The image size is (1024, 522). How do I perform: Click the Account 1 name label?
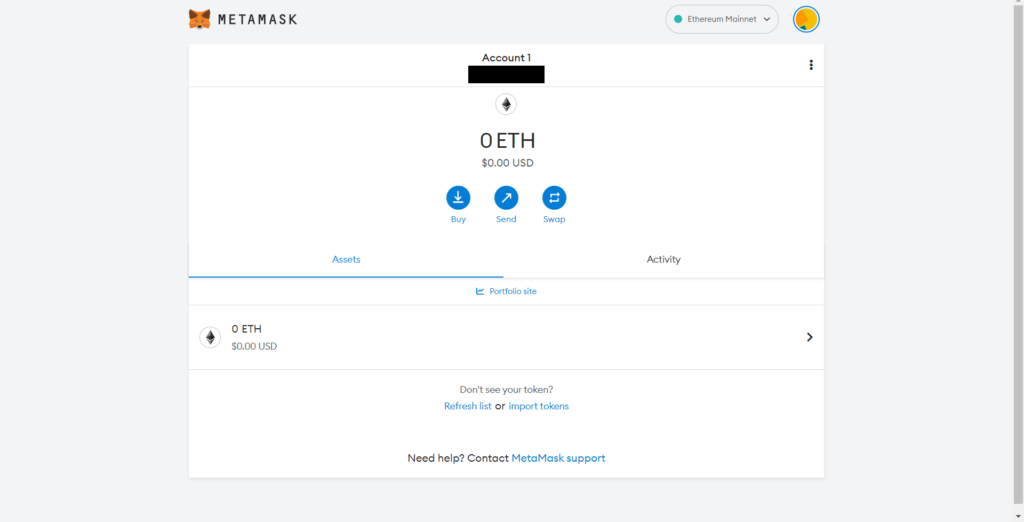click(x=506, y=58)
